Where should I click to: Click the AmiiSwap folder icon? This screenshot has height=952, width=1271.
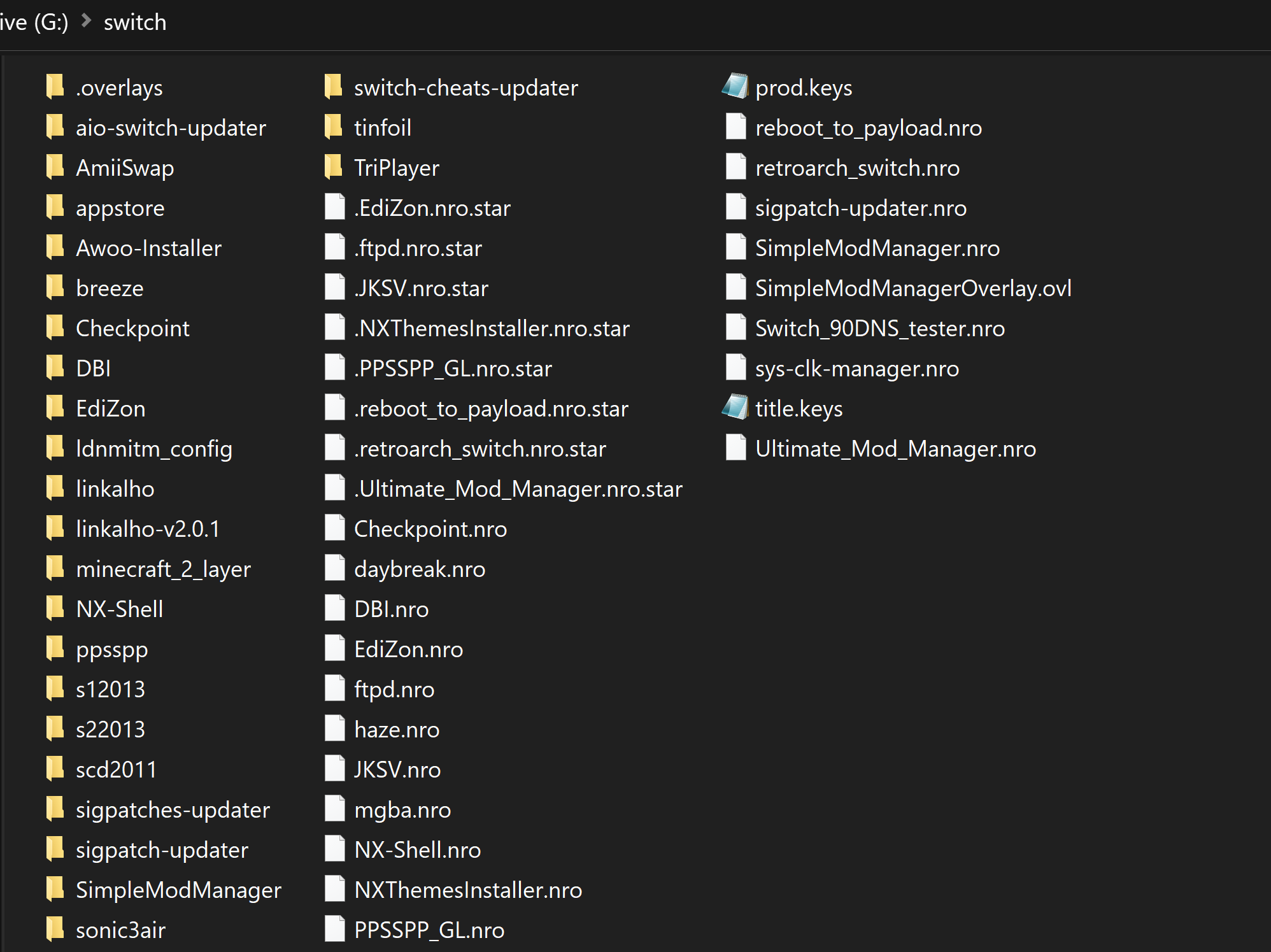pyautogui.click(x=55, y=167)
